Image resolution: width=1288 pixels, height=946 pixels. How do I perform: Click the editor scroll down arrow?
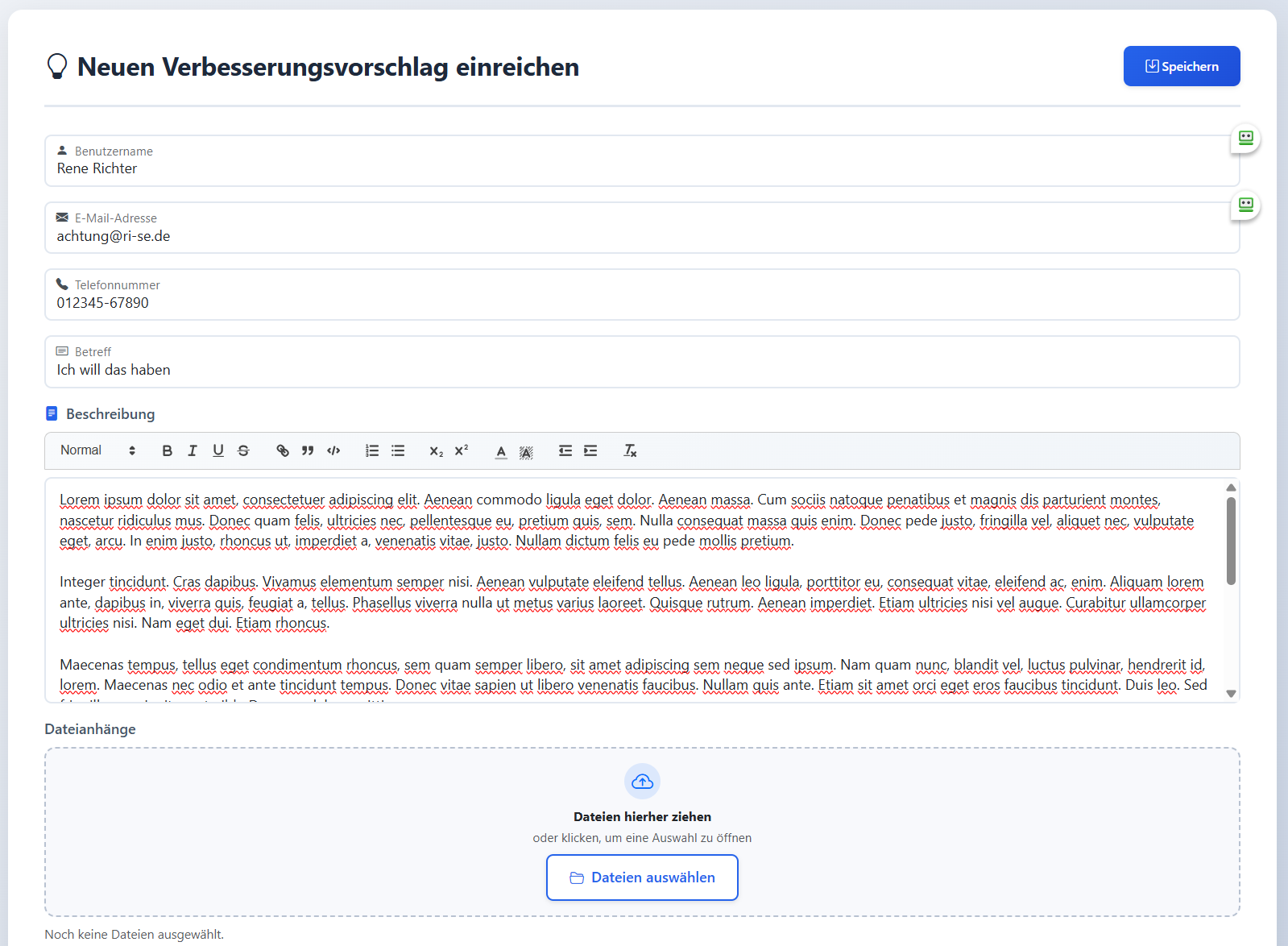(x=1231, y=693)
